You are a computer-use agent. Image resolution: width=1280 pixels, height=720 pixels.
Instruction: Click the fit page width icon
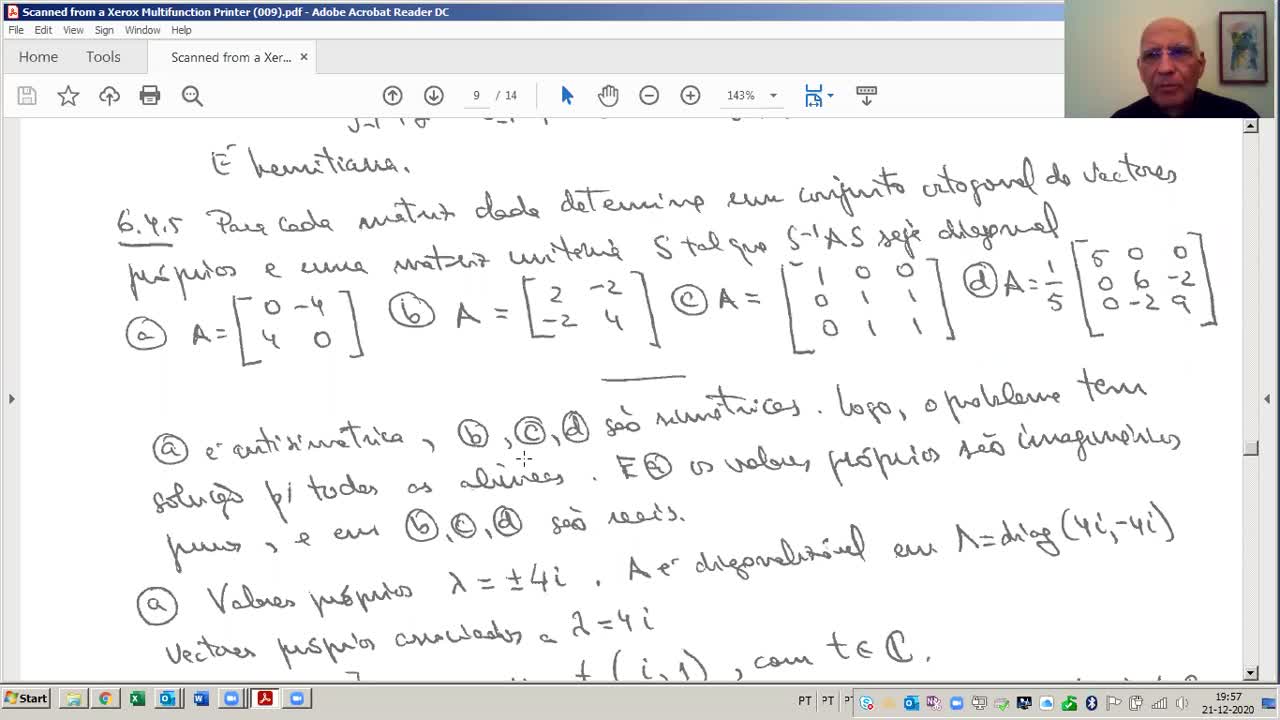pos(814,95)
